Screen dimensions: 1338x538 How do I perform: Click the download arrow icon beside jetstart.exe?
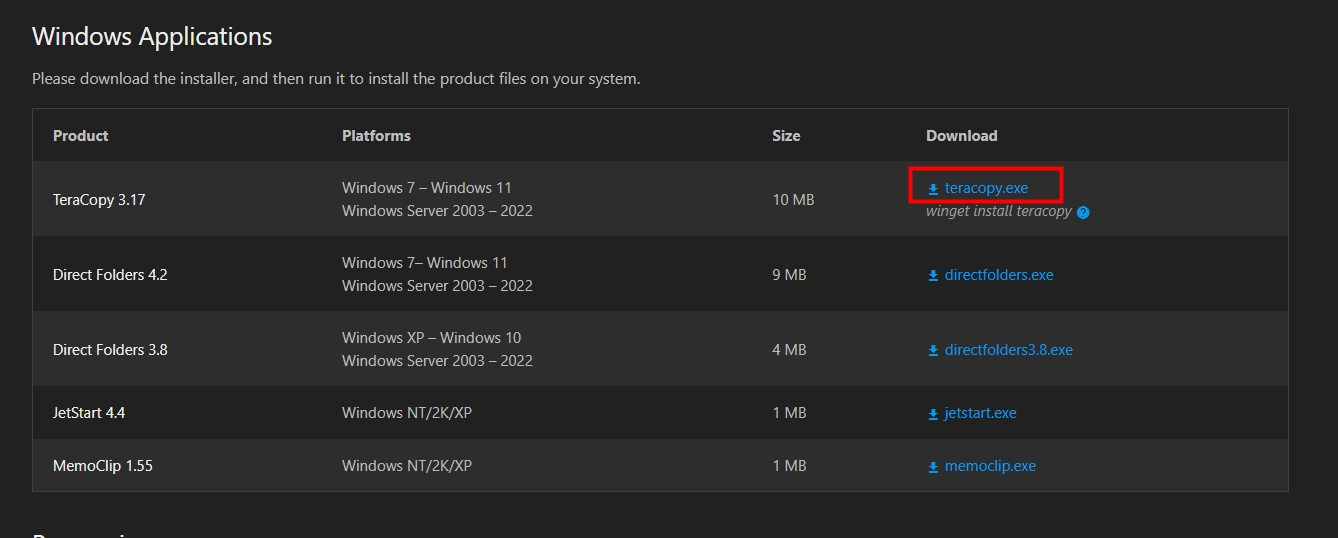click(x=933, y=414)
